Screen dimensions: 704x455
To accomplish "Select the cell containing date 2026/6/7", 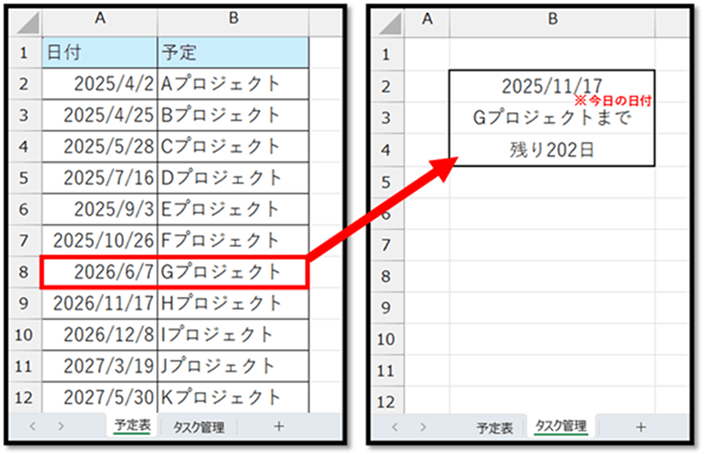I will point(99,272).
